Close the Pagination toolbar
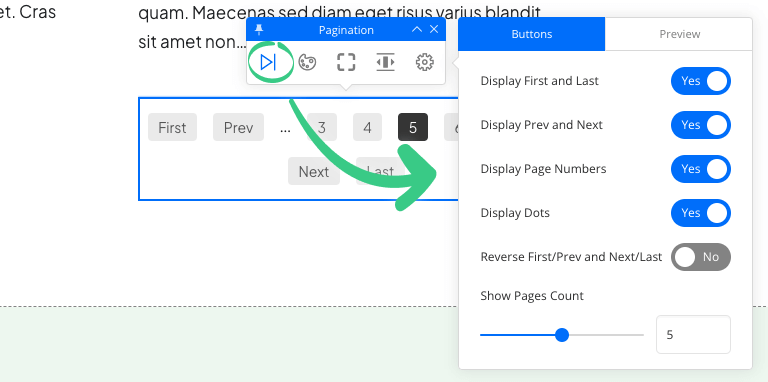Viewport: 768px width, 382px height. pos(434,29)
